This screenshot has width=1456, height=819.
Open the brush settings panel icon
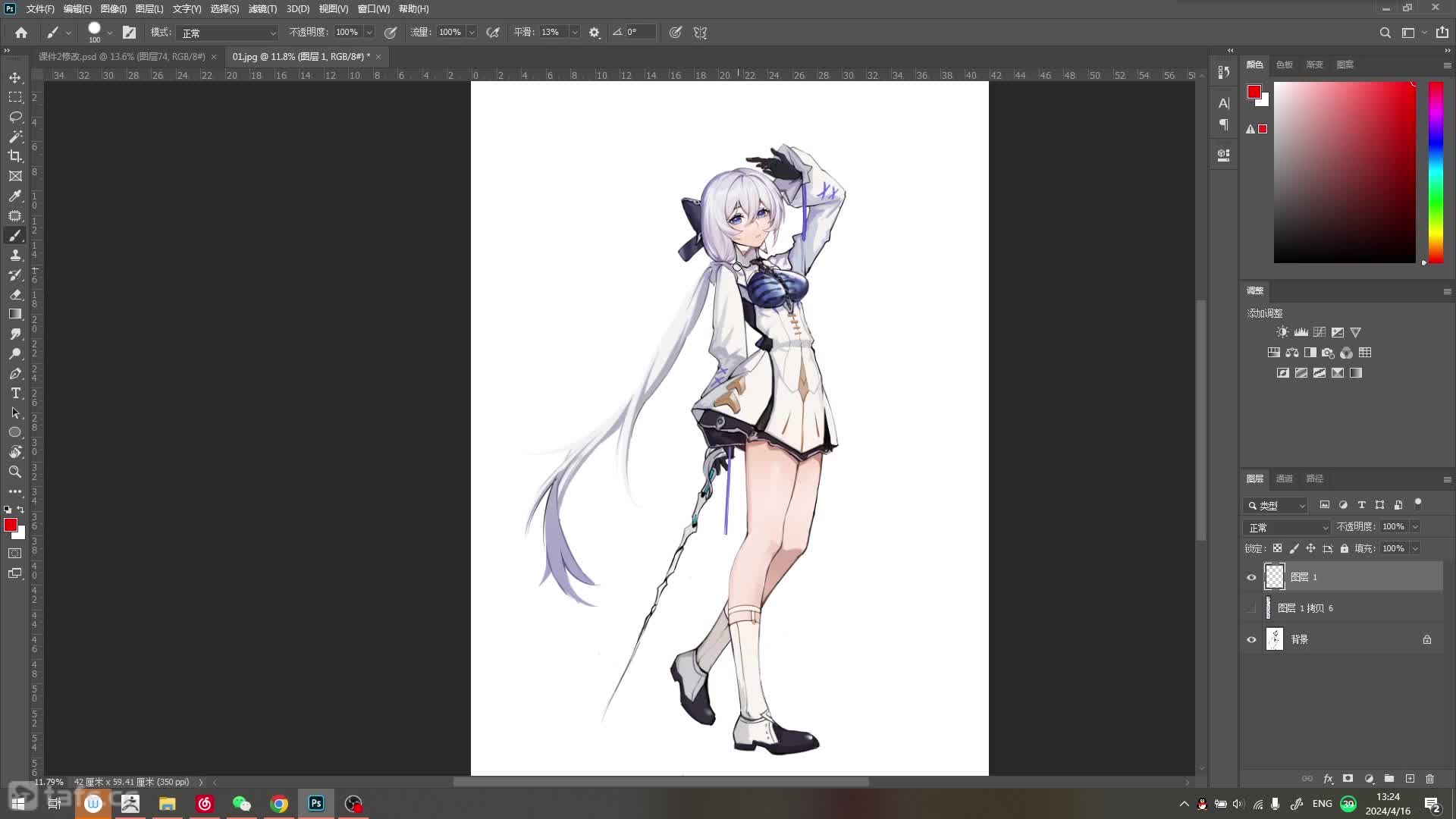click(130, 33)
